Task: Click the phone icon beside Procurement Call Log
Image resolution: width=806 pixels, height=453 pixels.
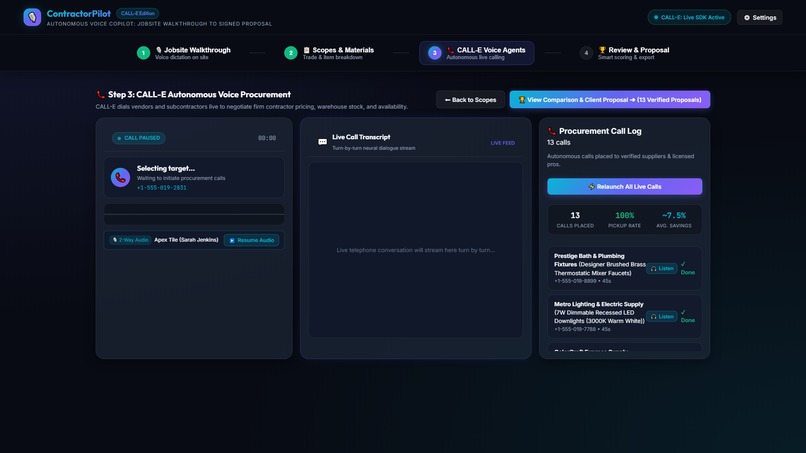Action: coord(552,131)
